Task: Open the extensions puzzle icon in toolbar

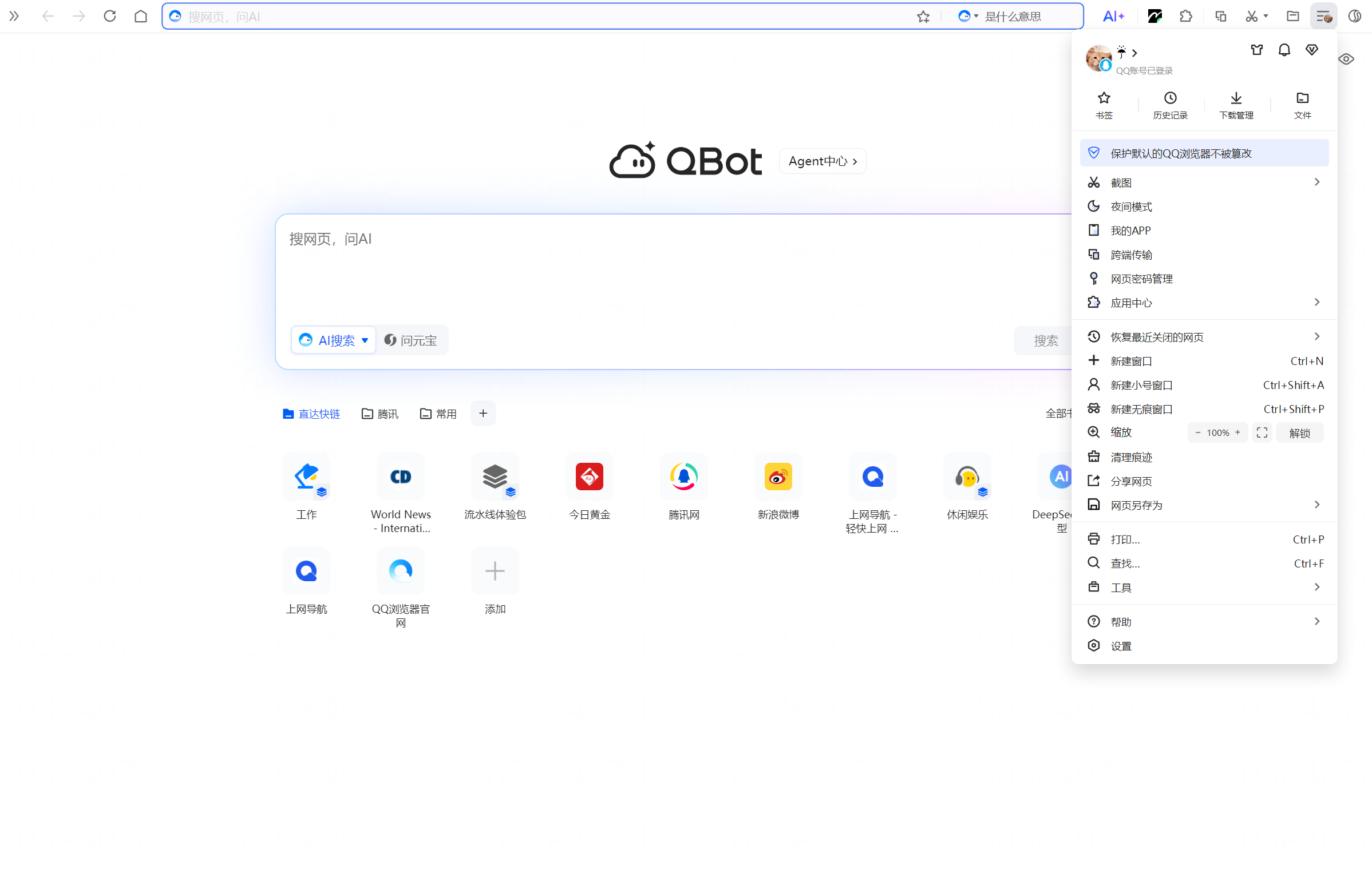Action: coord(1186,16)
